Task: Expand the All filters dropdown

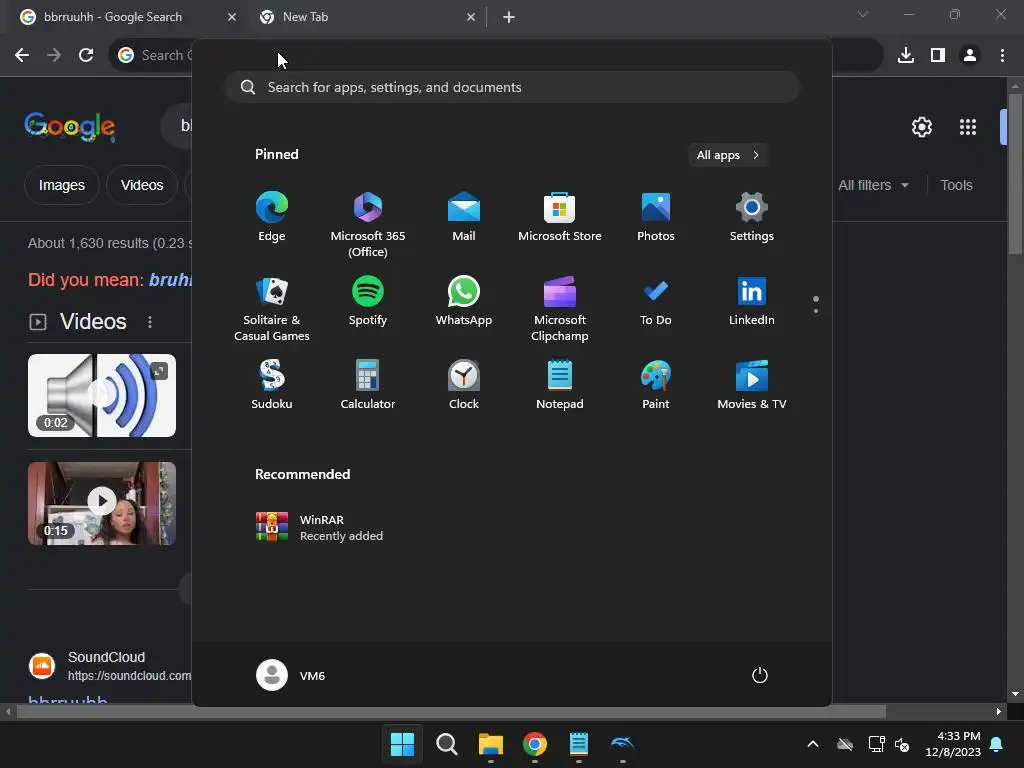Action: click(873, 185)
